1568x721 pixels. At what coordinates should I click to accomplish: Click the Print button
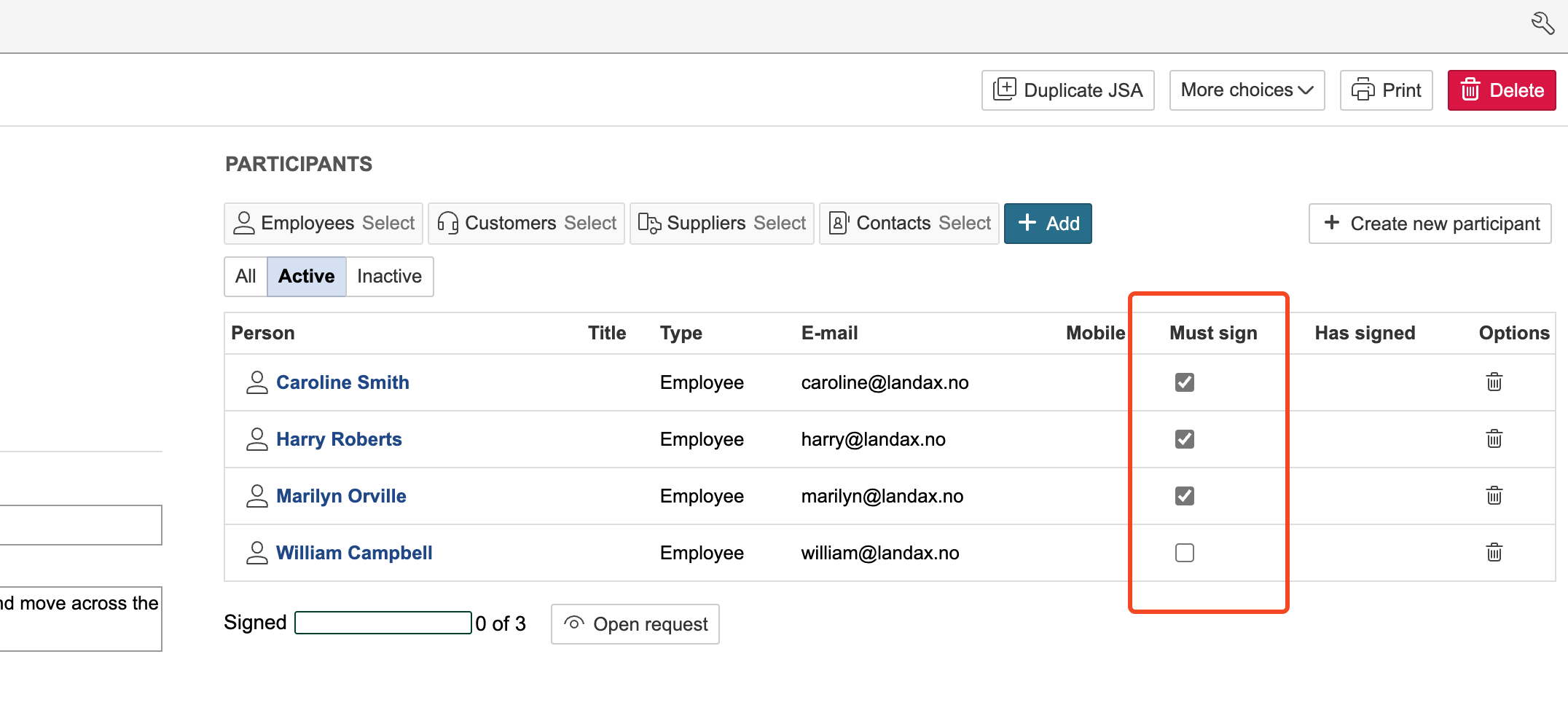[x=1386, y=90]
